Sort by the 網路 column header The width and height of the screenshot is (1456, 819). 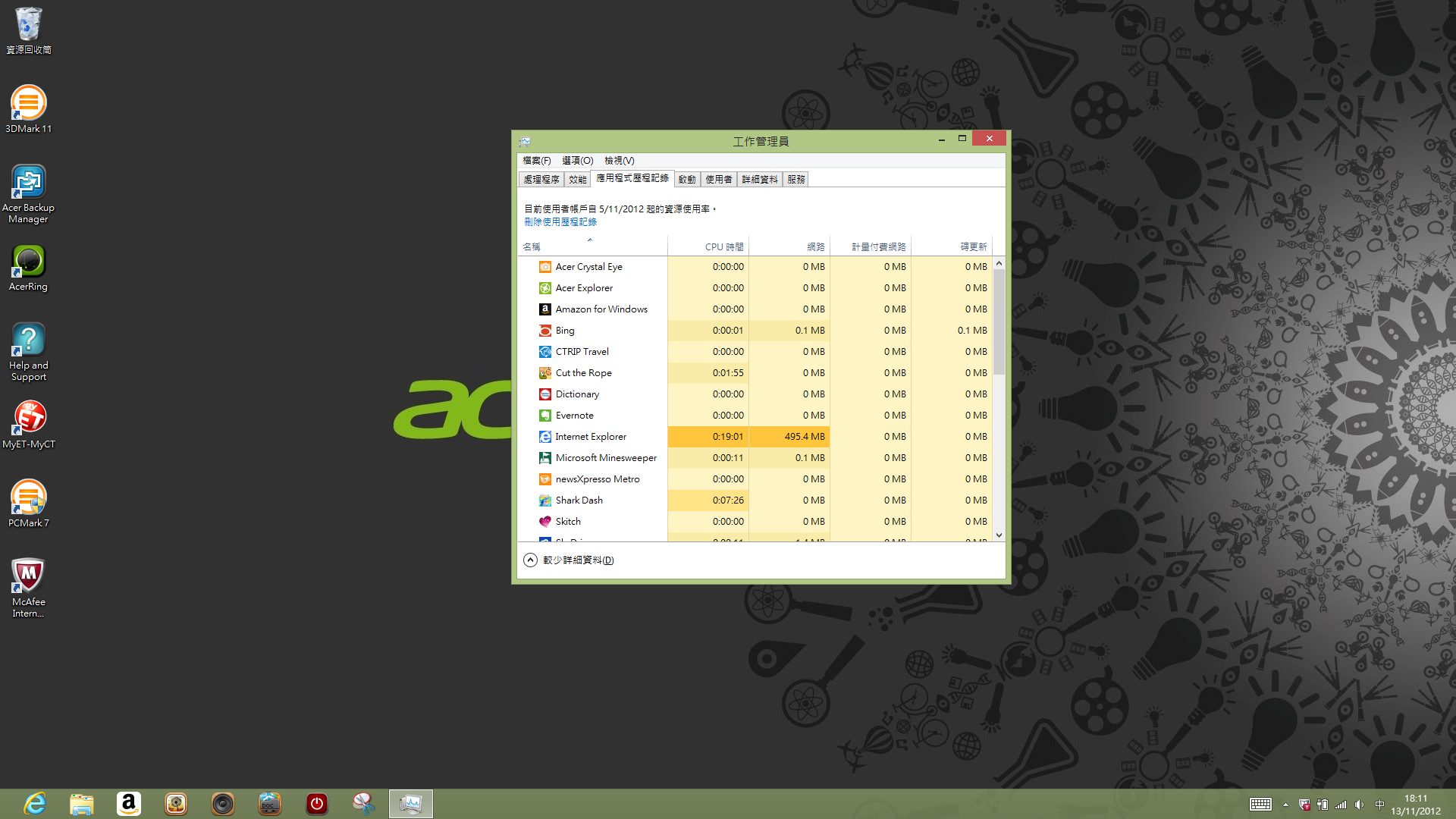pos(789,246)
